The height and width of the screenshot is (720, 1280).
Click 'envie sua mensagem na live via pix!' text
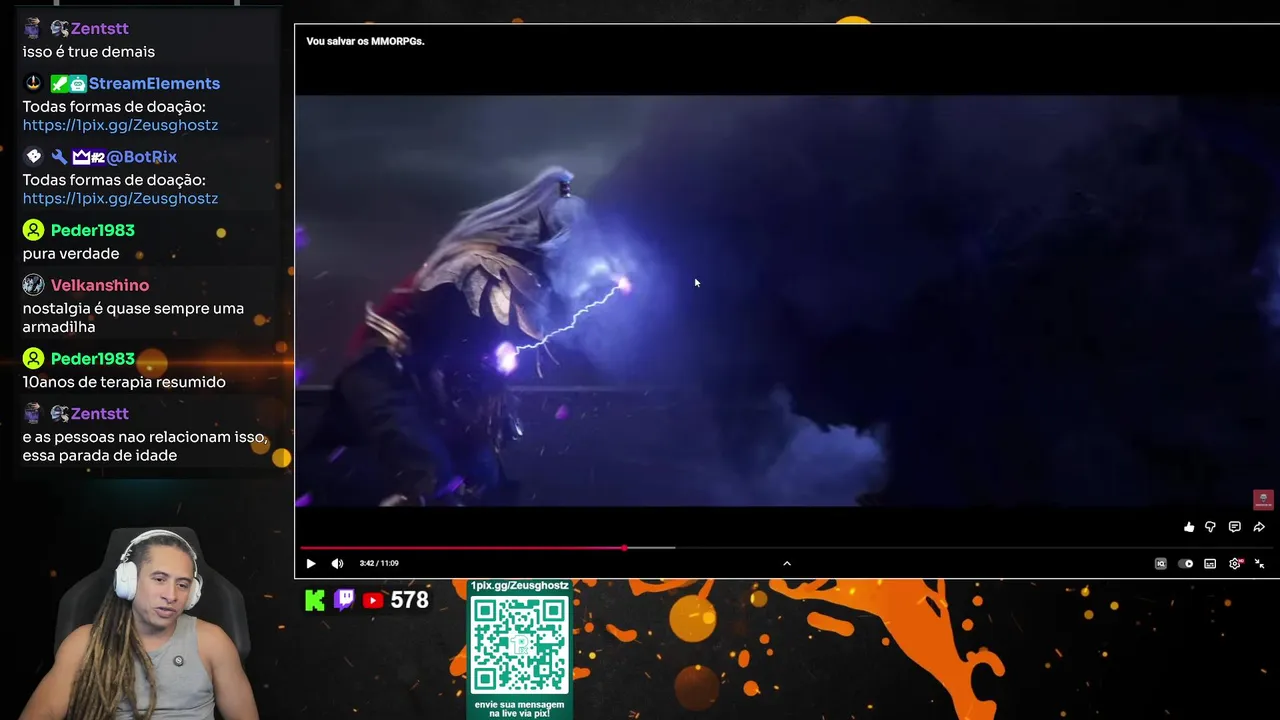point(519,709)
